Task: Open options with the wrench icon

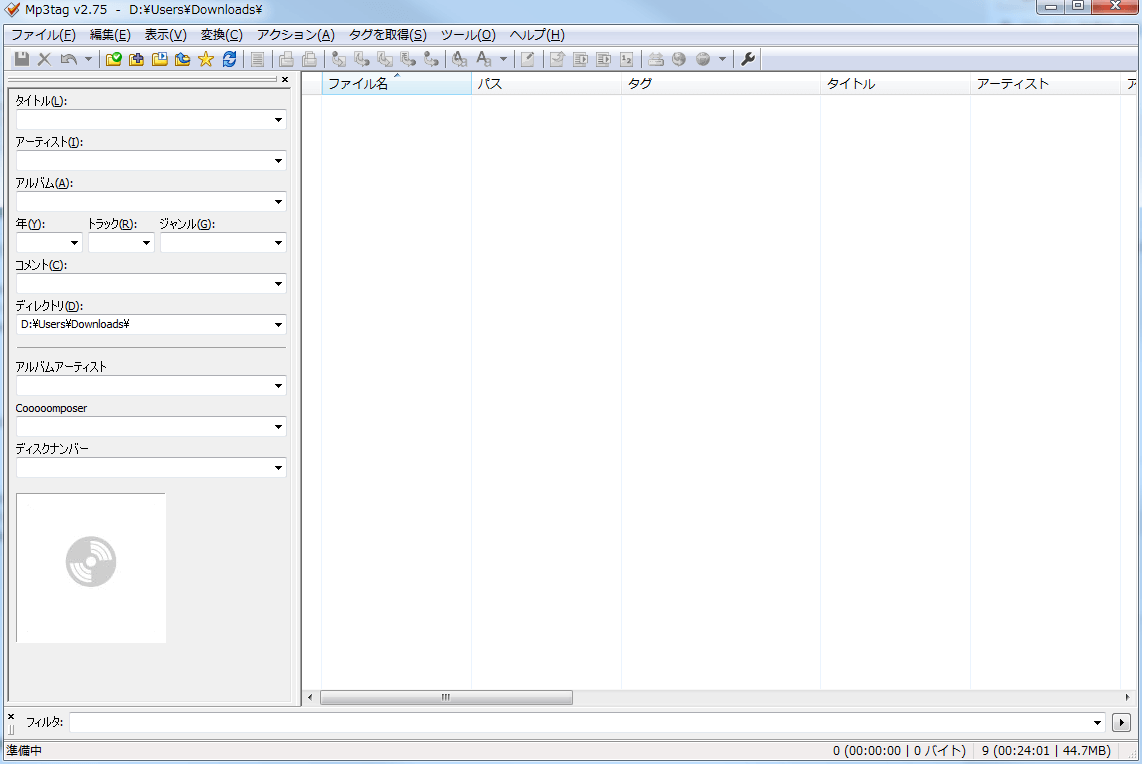Action: [x=747, y=60]
